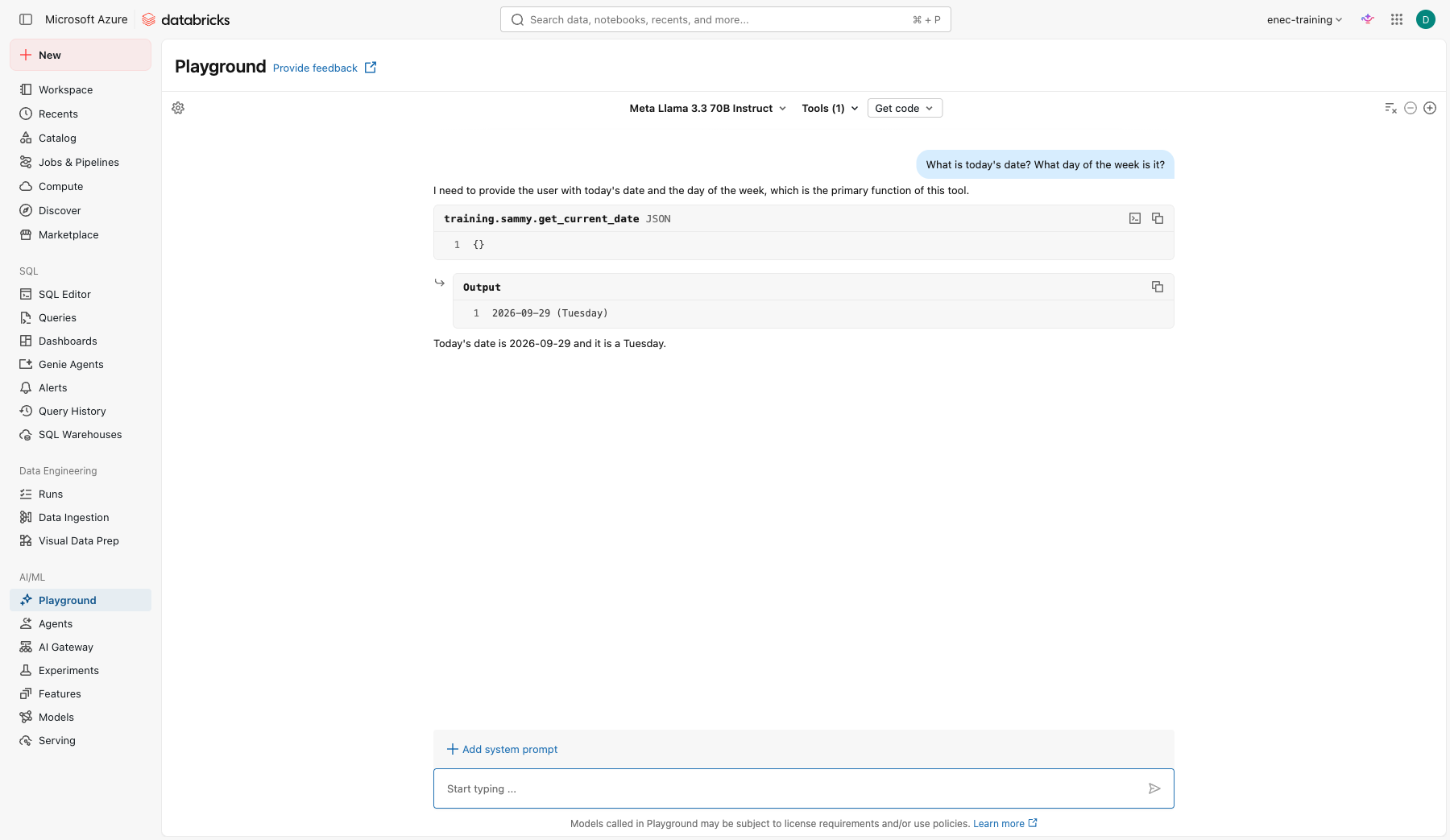This screenshot has height=840, width=1450.
Task: Open the enec-training workspace dropdown
Action: coord(1304,19)
